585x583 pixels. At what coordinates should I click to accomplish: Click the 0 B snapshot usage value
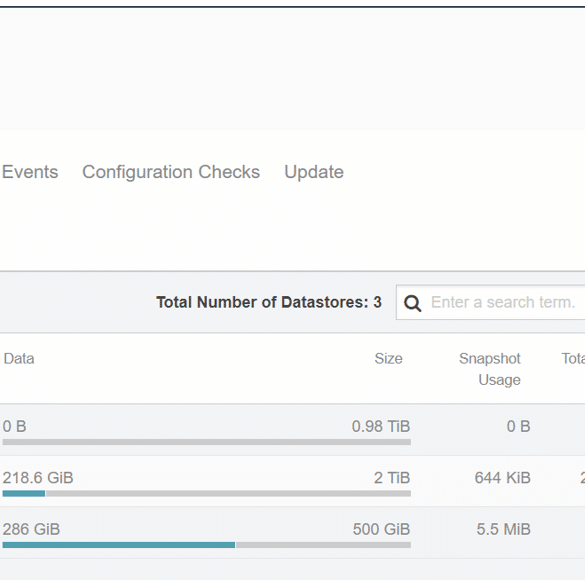click(x=518, y=426)
